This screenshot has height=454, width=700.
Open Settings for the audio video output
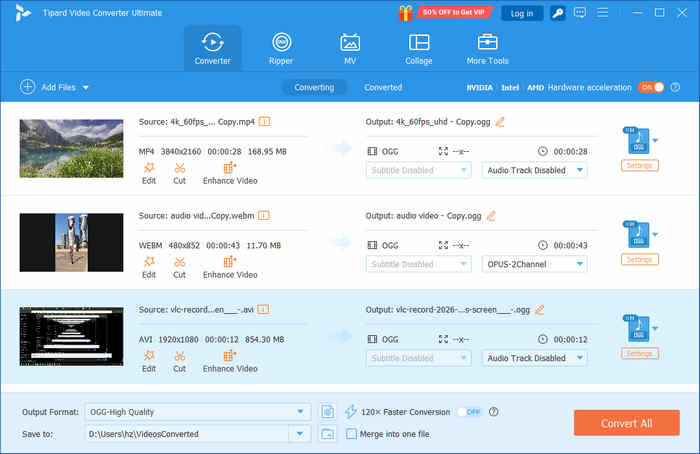[640, 259]
